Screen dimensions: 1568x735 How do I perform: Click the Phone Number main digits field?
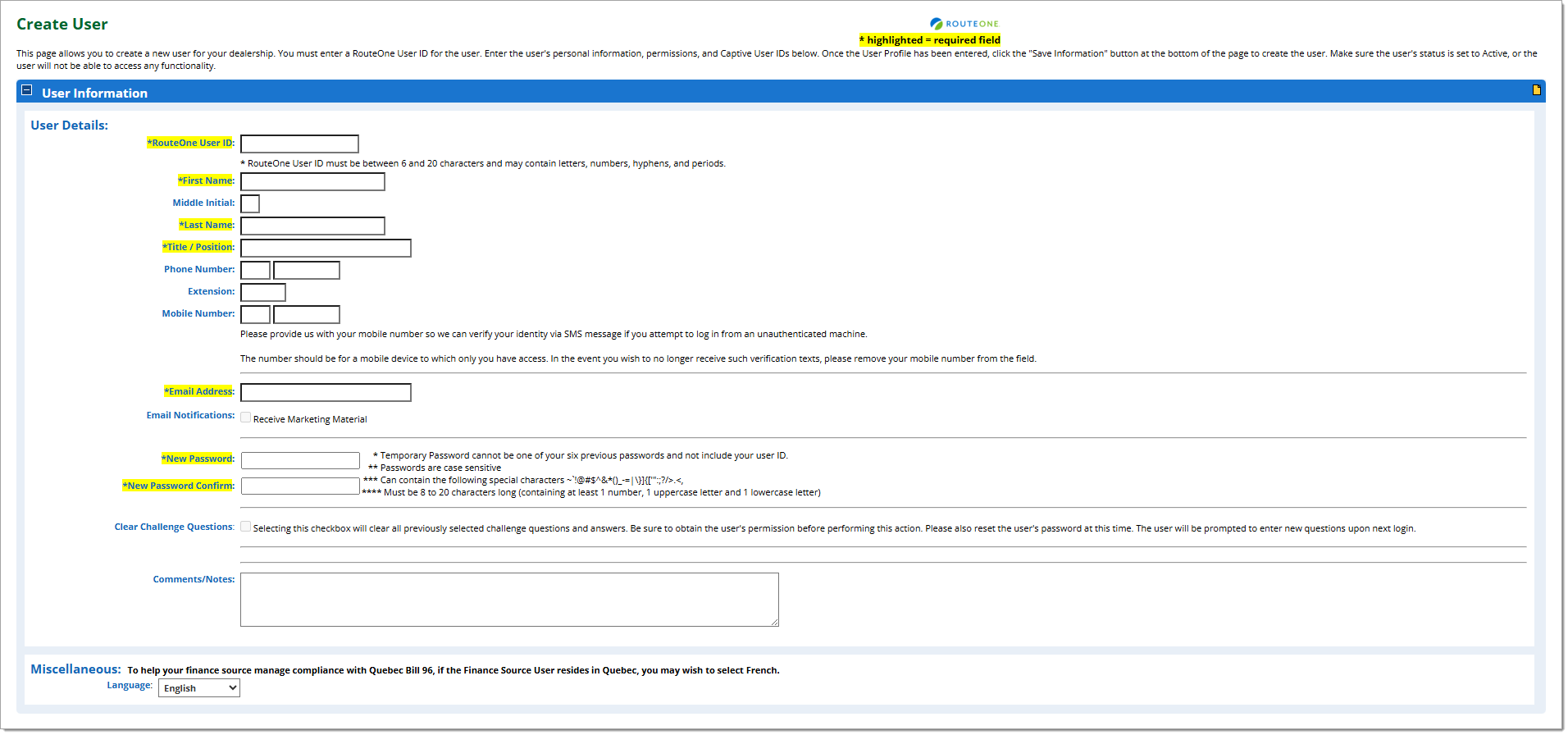[307, 270]
